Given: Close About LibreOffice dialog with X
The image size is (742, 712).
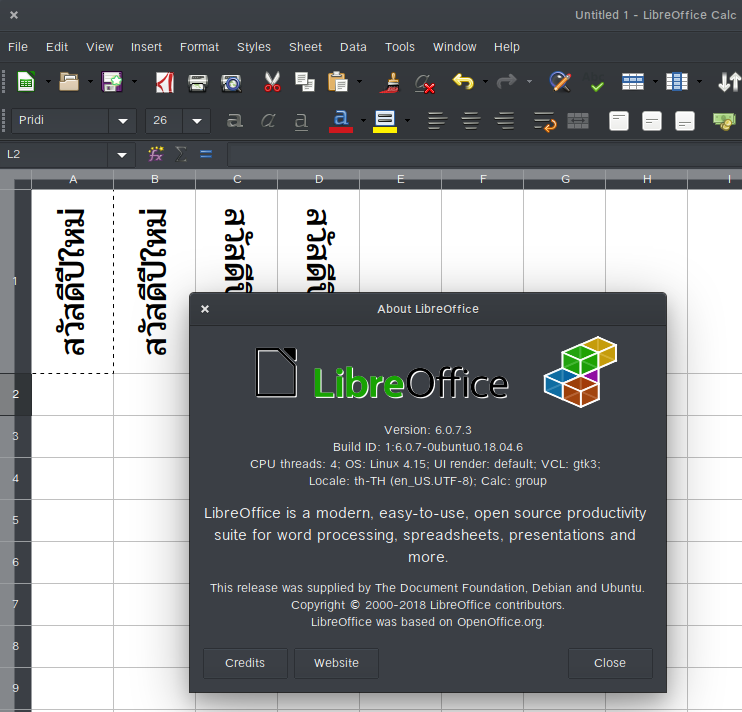Looking at the screenshot, I should point(205,309).
